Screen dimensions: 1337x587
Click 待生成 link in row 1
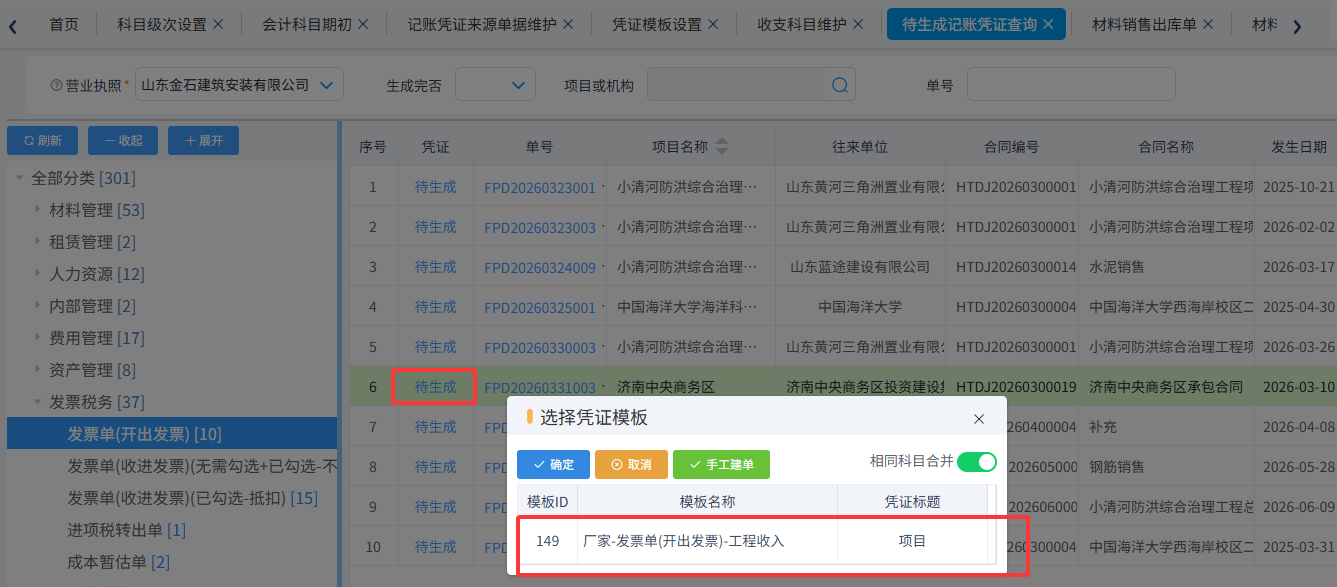(435, 187)
